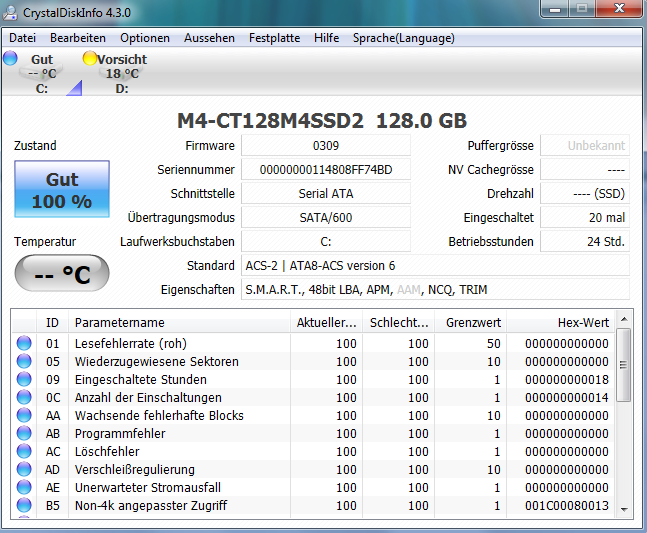Click hex value 000000000018
647x533 pixels.
pos(567,379)
